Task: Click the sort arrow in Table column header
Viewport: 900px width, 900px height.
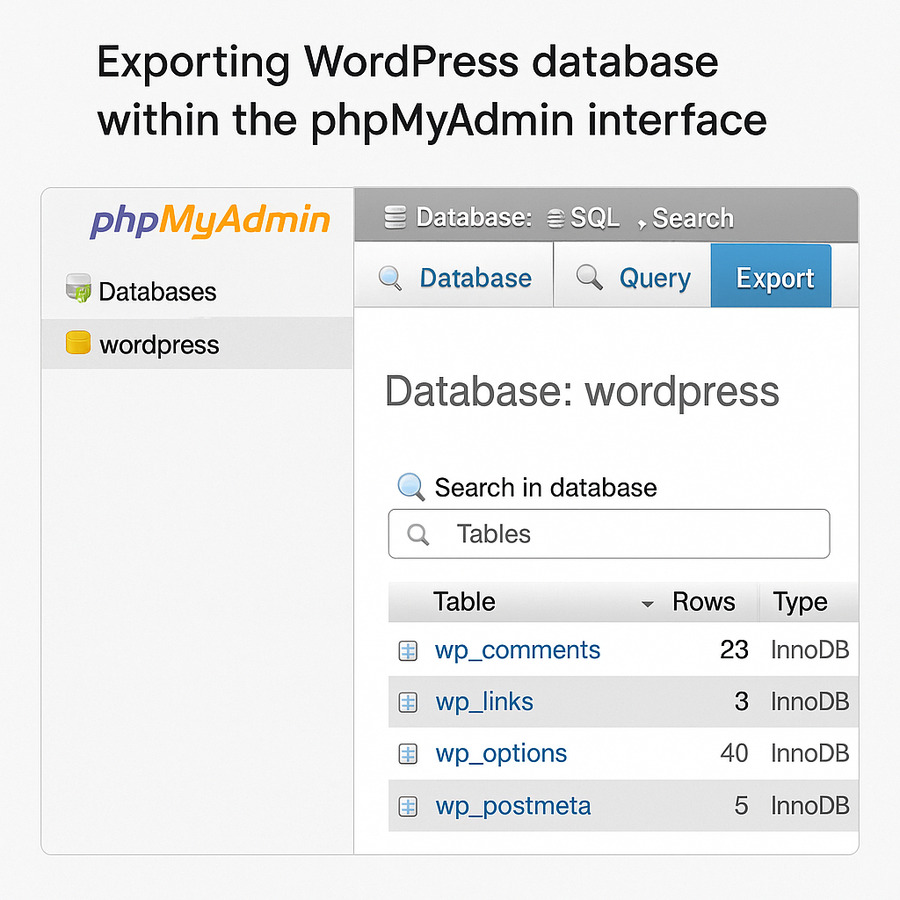Action: (x=647, y=604)
